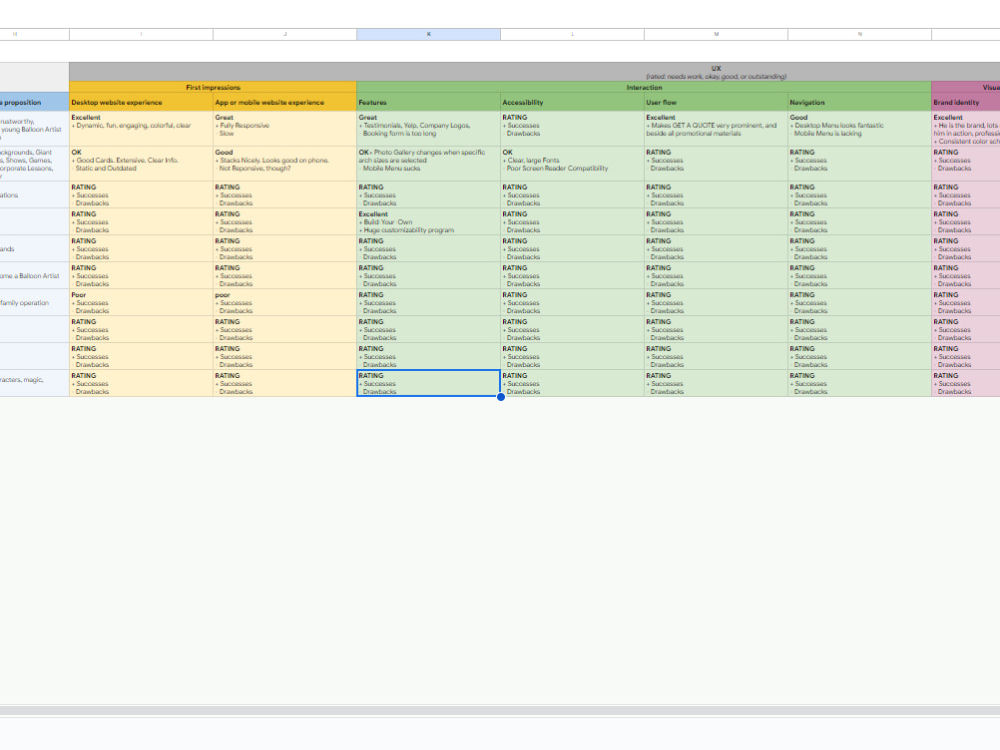
Task: Click the capitalized 'Poor' desktop experience cell
Action: pyautogui.click(x=141, y=302)
